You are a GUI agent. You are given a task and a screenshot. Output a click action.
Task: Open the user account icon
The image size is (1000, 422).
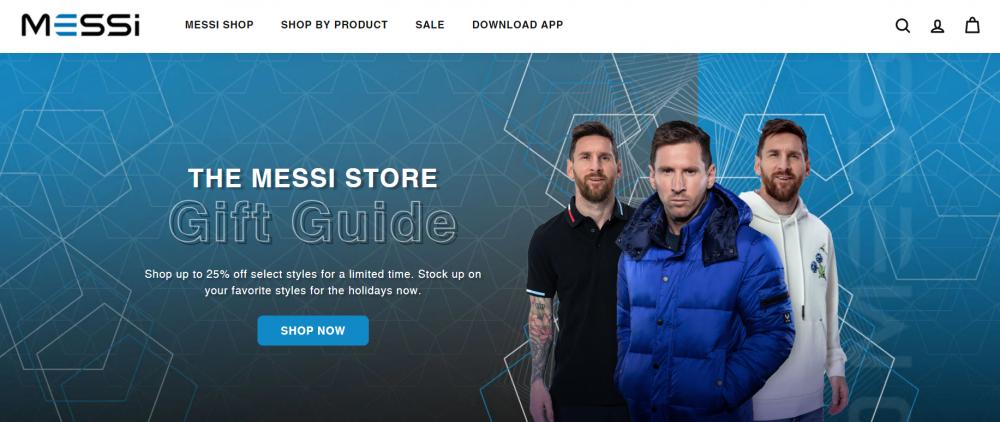(x=937, y=26)
